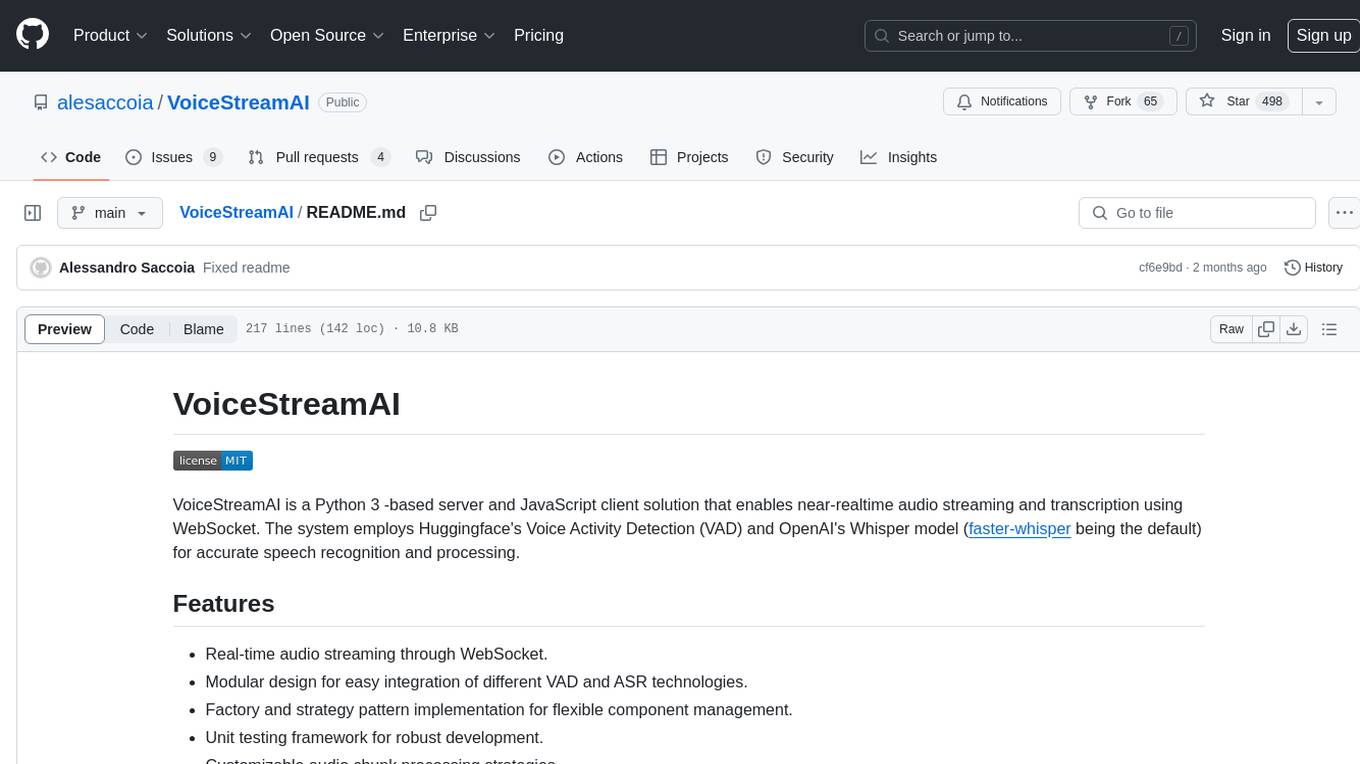
Task: Expand the file tree side panel
Action: 32,213
